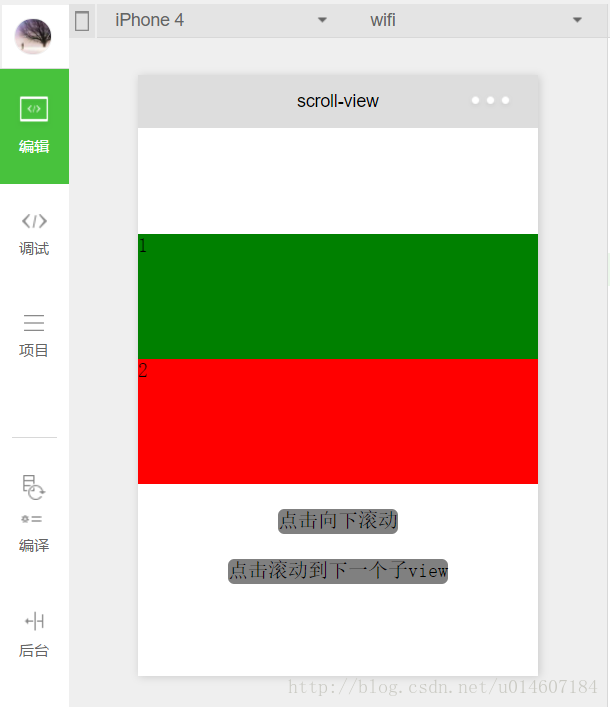
Task: Open the user avatar profile picture
Action: click(x=33, y=36)
